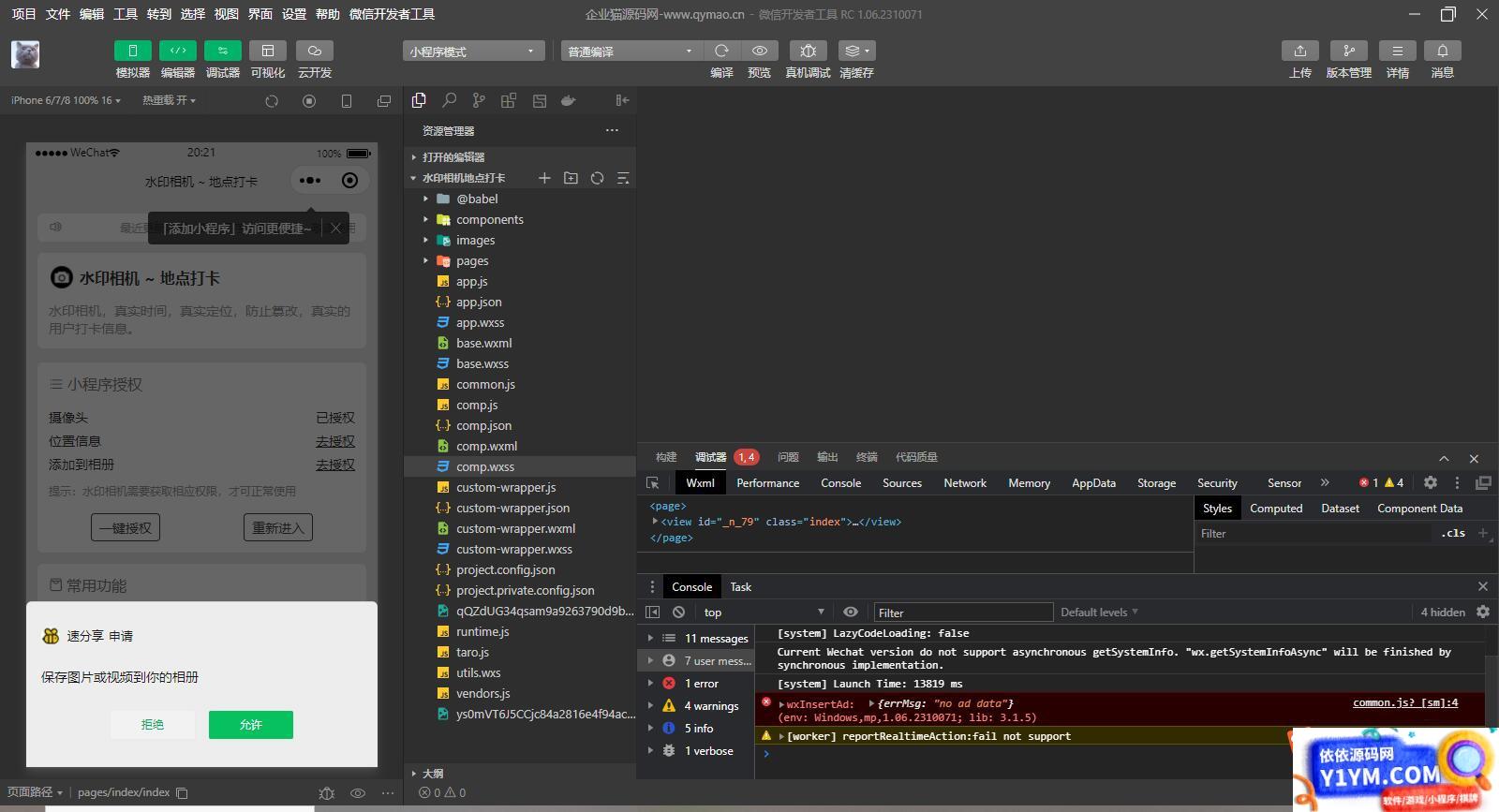Create a new folder in project
This screenshot has width=1499, height=812.
click(x=571, y=178)
